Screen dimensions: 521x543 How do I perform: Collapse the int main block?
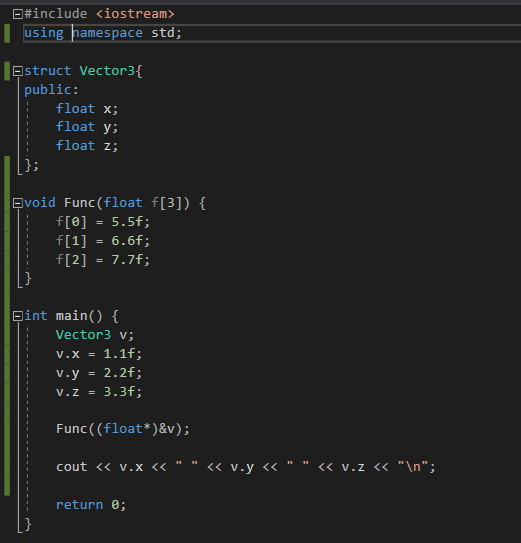coord(18,316)
